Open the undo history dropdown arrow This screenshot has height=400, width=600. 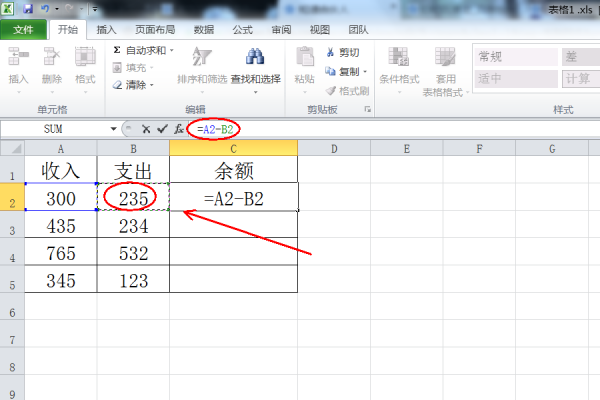(57, 9)
